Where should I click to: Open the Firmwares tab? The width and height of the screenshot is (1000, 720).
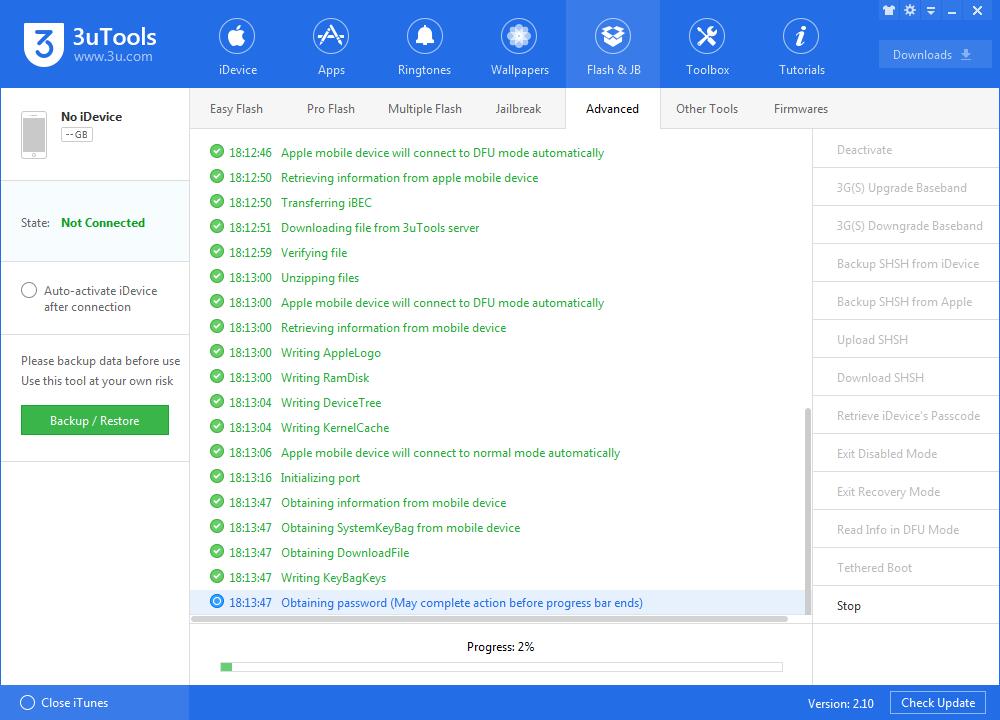point(800,109)
